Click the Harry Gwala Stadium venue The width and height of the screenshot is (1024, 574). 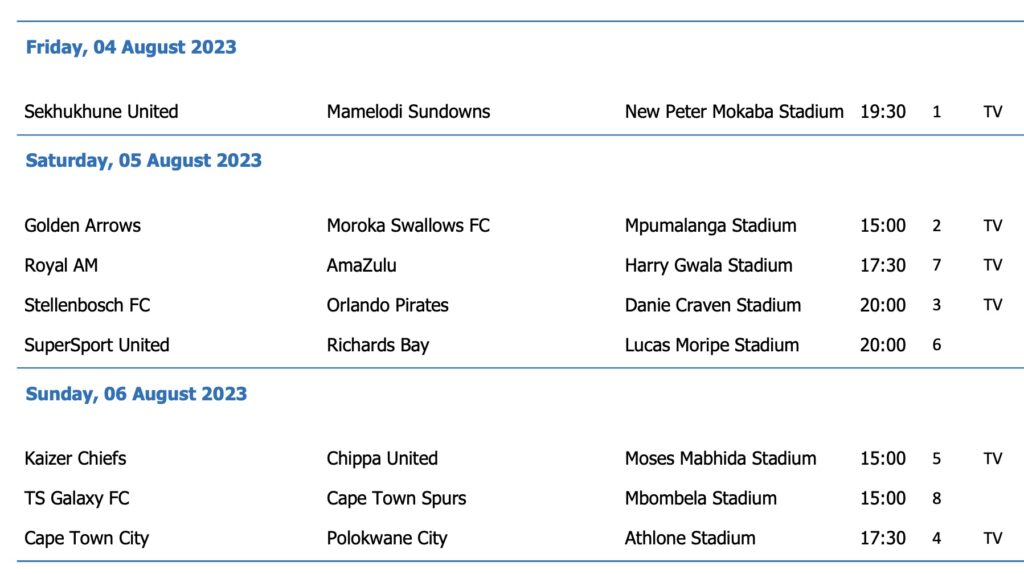(x=708, y=265)
